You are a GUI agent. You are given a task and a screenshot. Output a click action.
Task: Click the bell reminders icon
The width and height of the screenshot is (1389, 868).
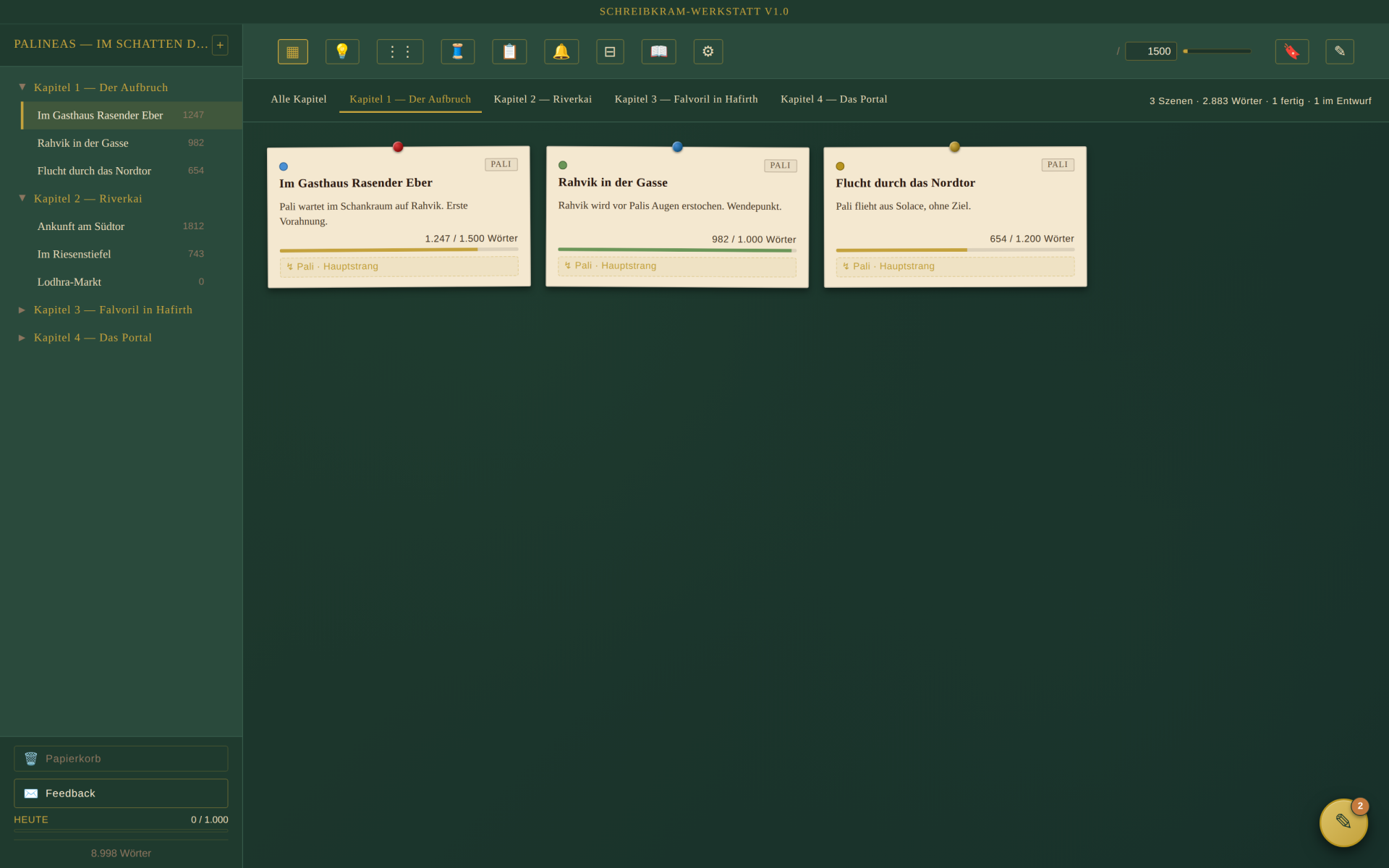click(561, 51)
